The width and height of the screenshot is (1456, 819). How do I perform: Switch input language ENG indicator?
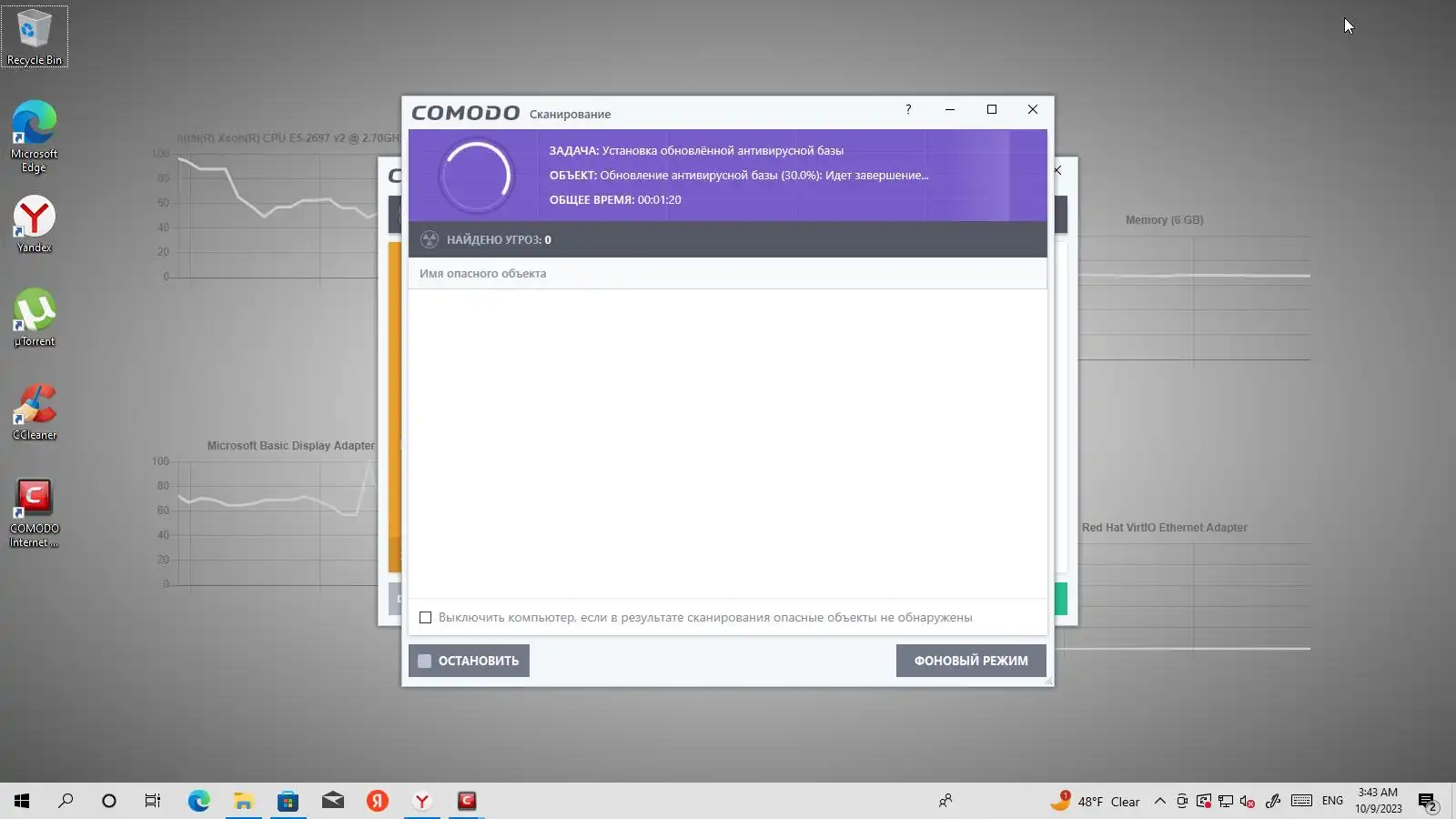coord(1332,801)
